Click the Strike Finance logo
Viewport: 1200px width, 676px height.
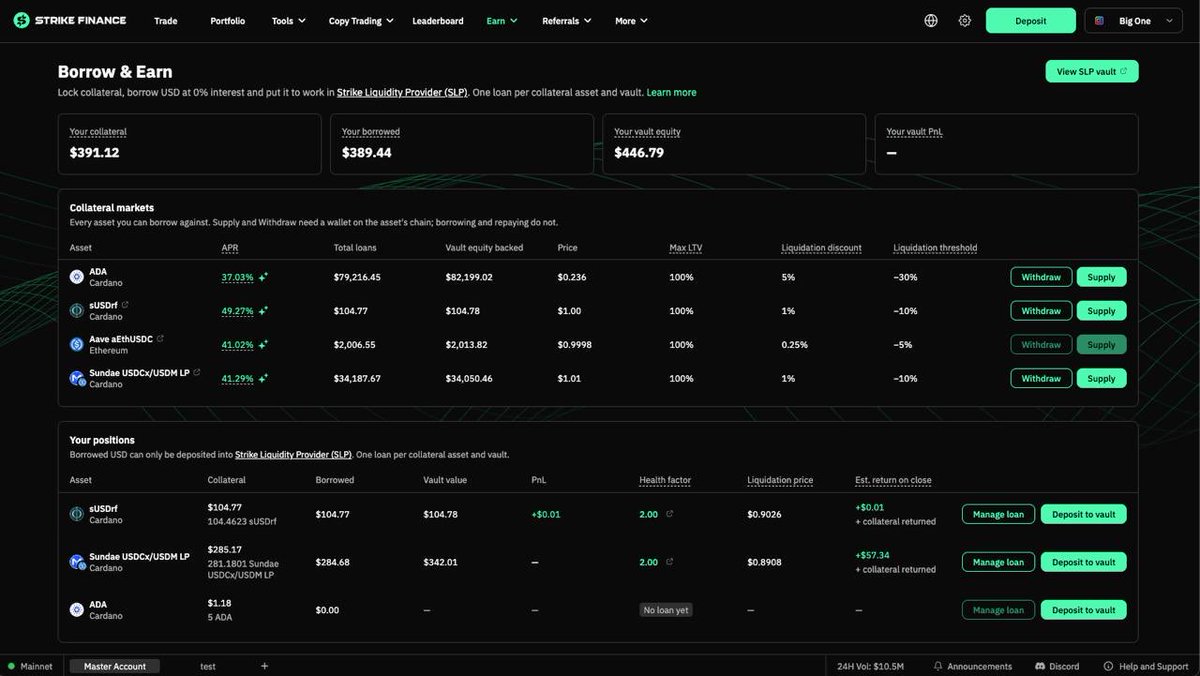[x=70, y=20]
